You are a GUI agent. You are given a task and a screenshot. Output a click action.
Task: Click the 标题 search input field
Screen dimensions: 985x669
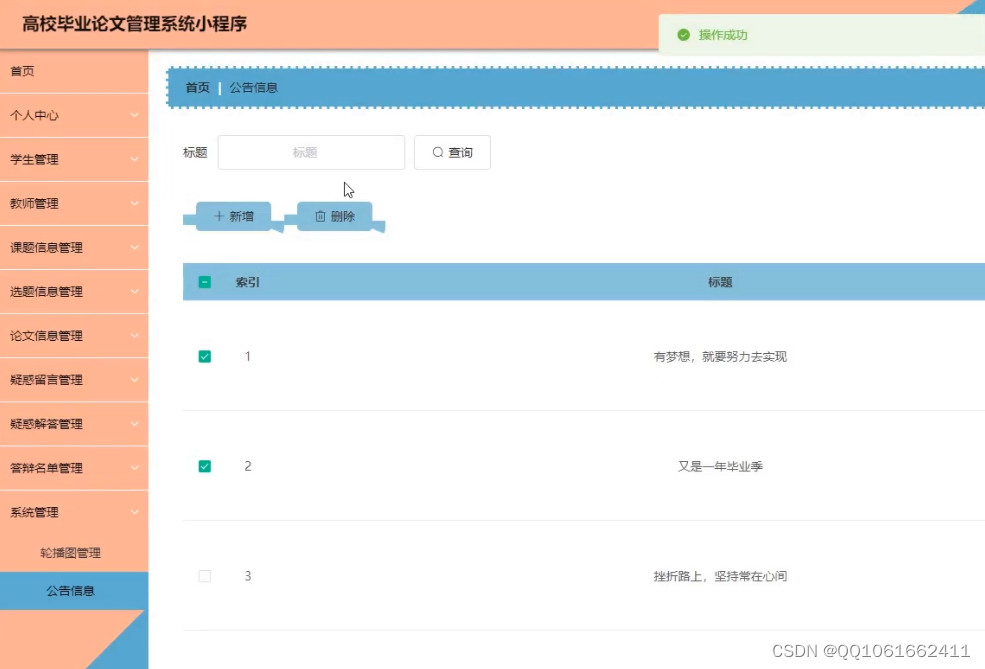pos(310,152)
